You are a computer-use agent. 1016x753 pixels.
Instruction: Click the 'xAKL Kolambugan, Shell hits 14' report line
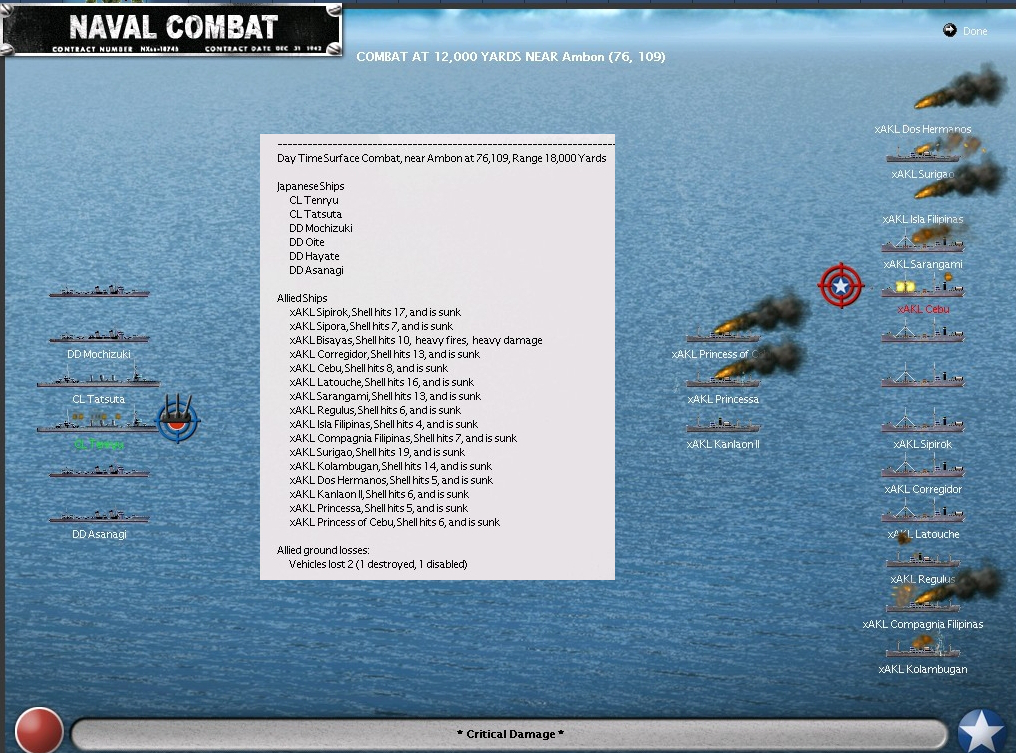(391, 466)
